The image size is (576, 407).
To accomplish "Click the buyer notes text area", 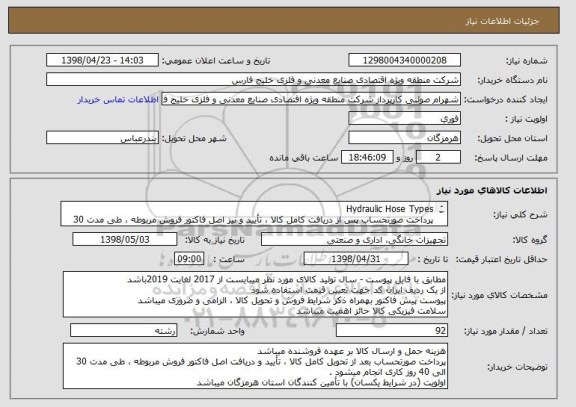I will [255, 366].
